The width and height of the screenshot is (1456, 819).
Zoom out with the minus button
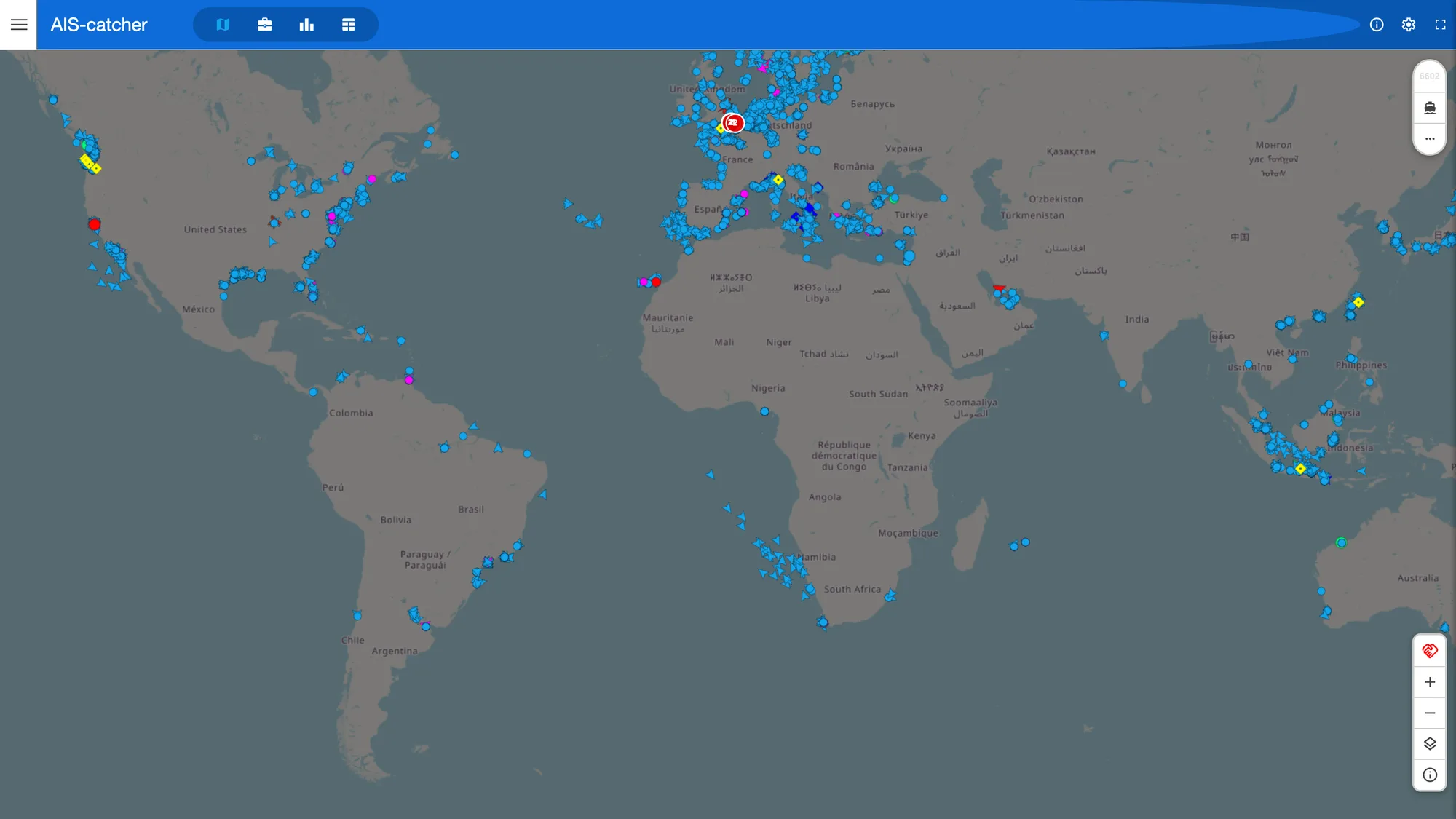[x=1430, y=713]
